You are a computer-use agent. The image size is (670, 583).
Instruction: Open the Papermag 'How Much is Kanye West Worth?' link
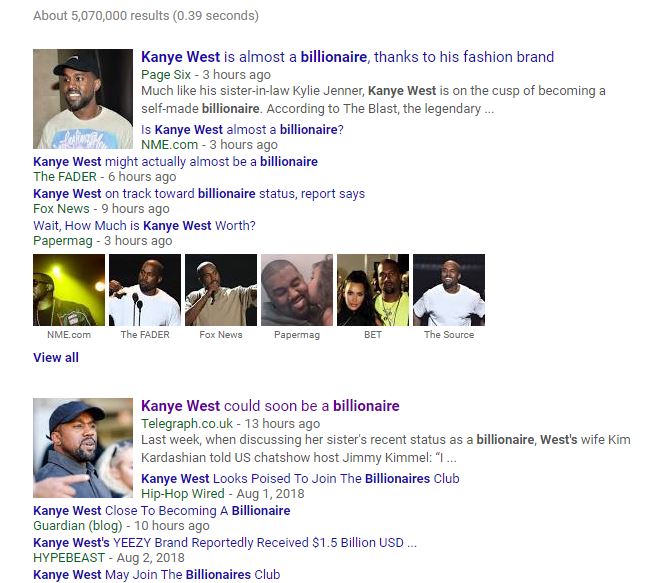tap(144, 225)
